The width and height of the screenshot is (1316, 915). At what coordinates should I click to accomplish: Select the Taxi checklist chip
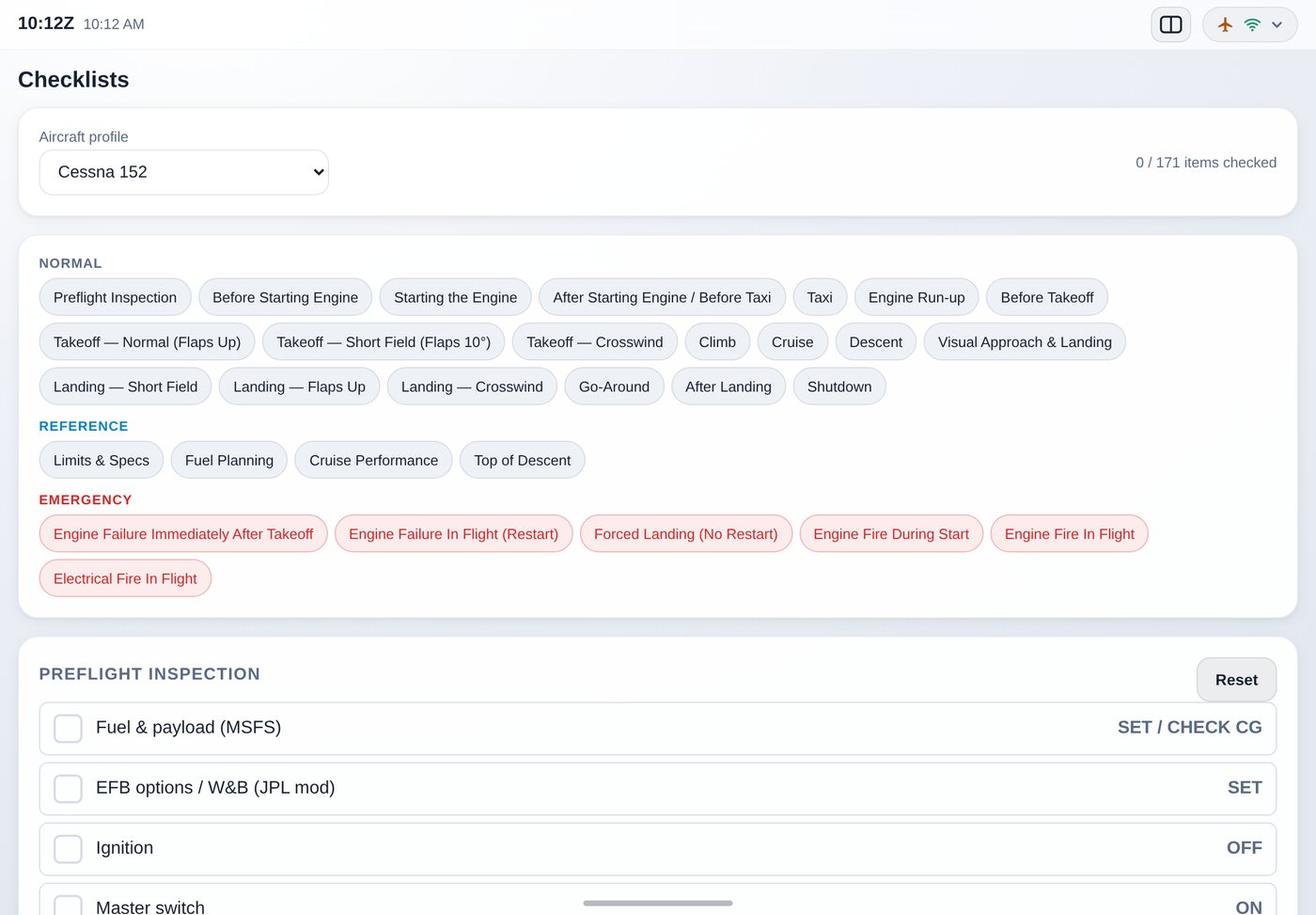coord(820,297)
